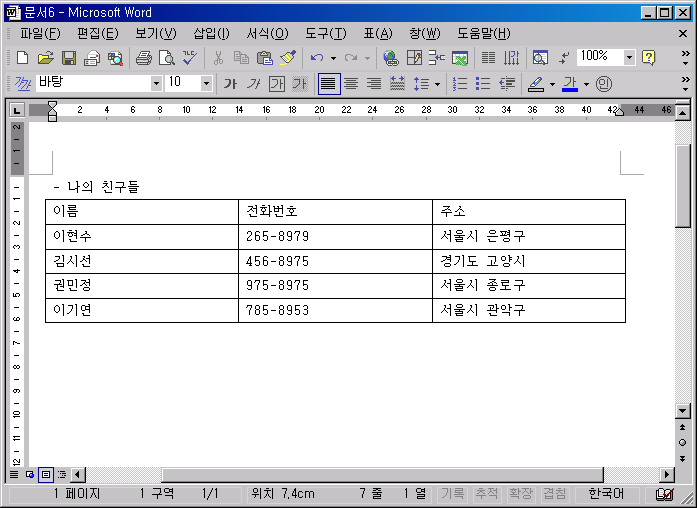Set justified paragraph alignment
Image resolution: width=697 pixels, height=508 pixels.
pos(329,84)
